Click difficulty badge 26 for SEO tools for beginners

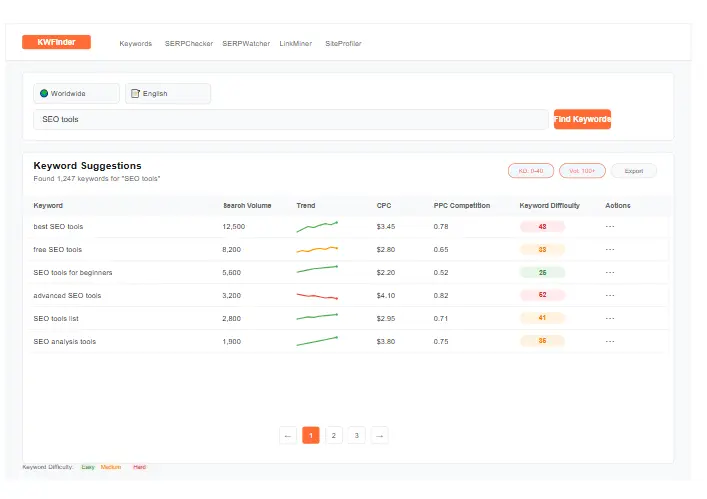coord(542,272)
